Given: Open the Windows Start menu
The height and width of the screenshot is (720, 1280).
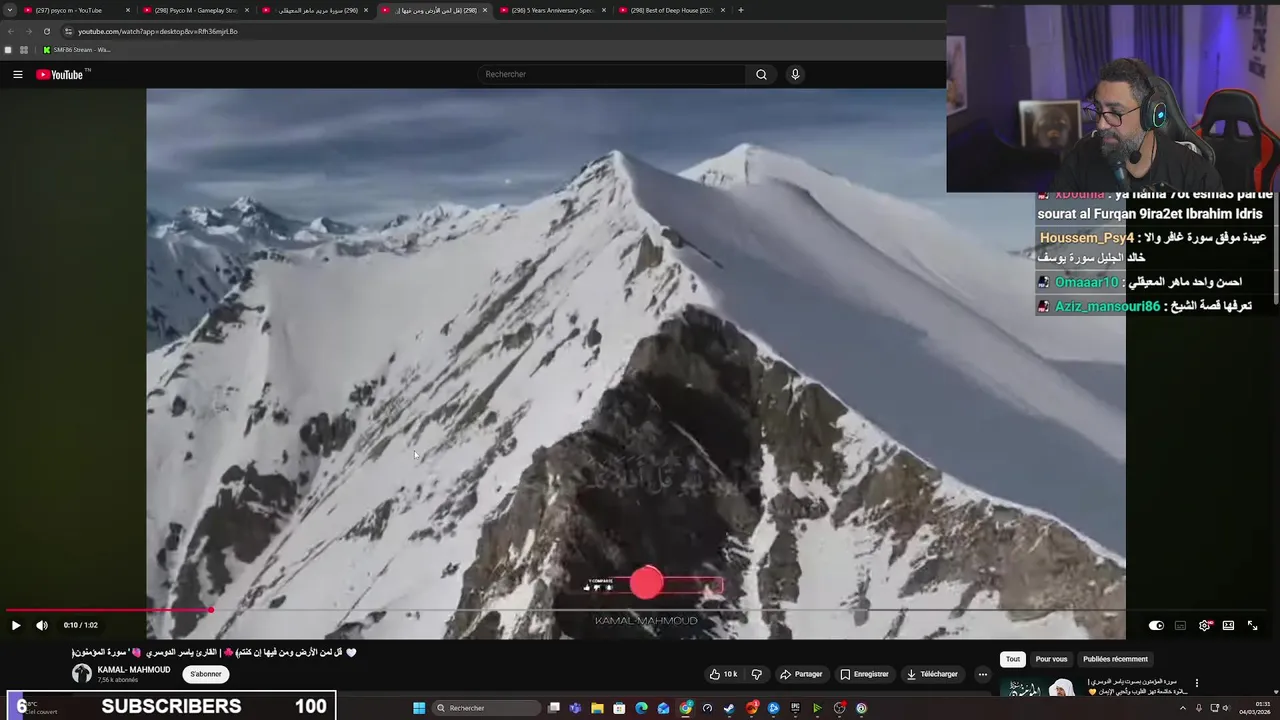Looking at the screenshot, I should pyautogui.click(x=419, y=708).
